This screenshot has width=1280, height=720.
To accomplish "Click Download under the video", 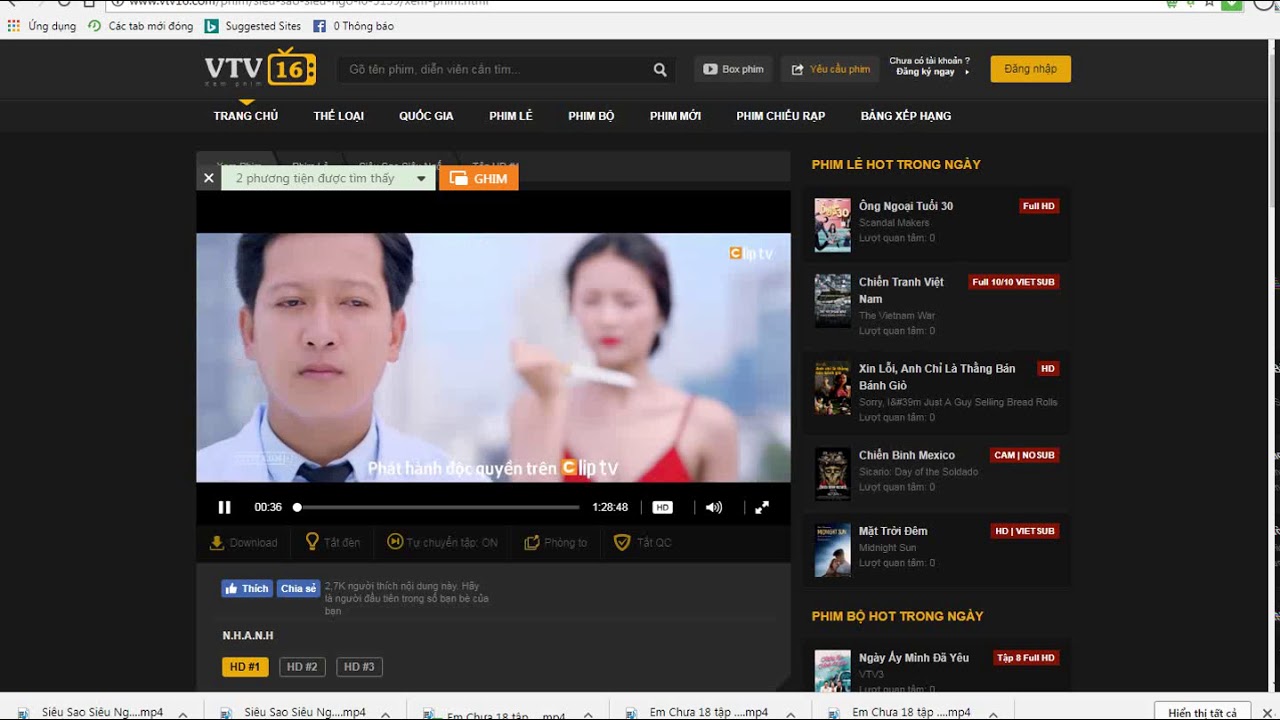I will [243, 542].
